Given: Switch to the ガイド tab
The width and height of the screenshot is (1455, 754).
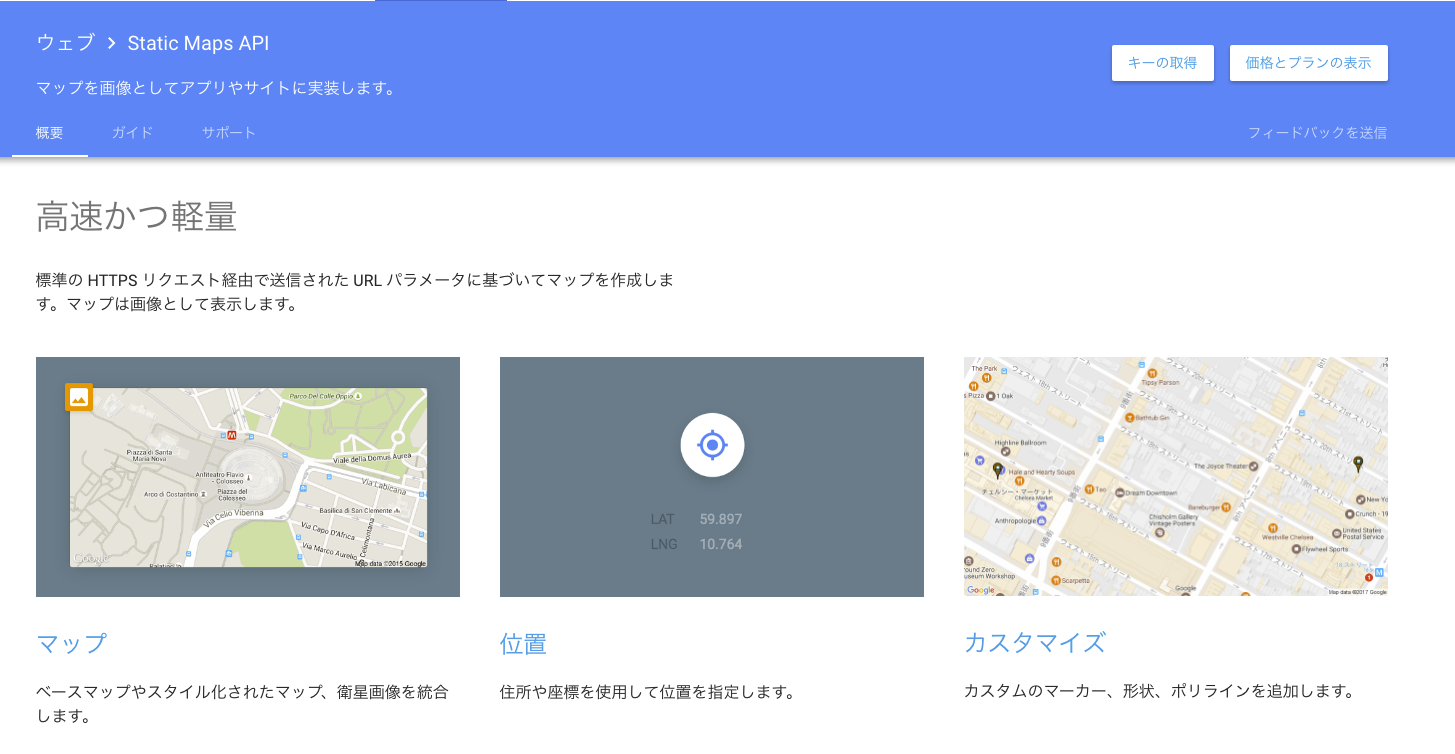Looking at the screenshot, I should (x=132, y=133).
